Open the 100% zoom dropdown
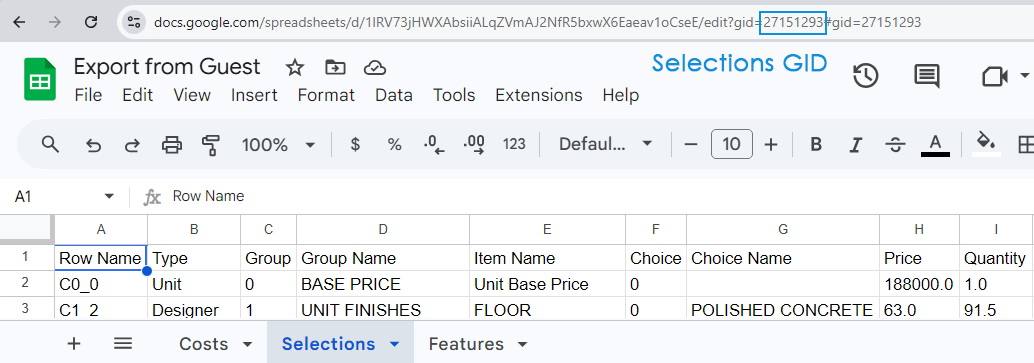1034x363 pixels. click(x=277, y=144)
